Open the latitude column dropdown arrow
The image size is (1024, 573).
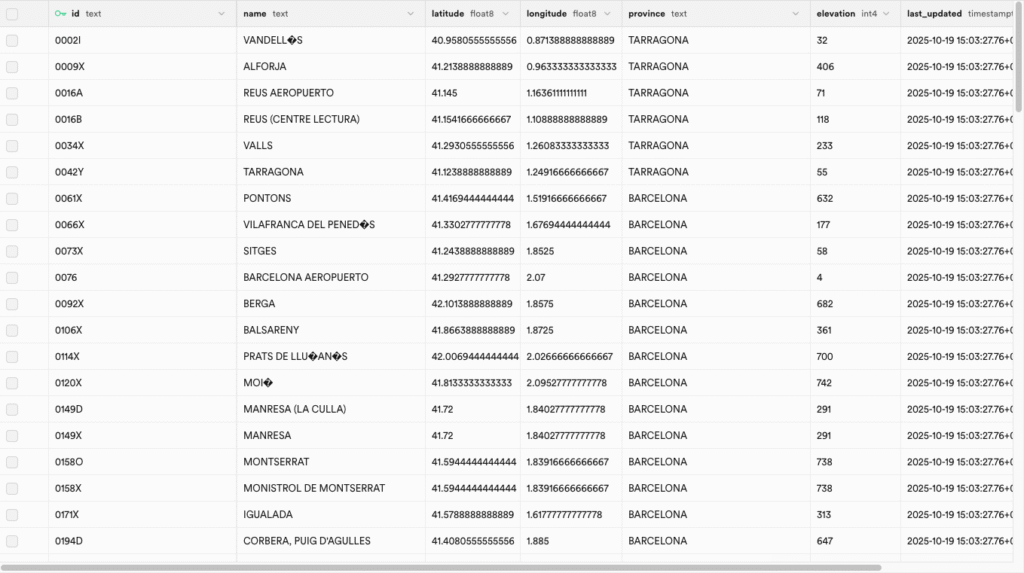pyautogui.click(x=505, y=14)
